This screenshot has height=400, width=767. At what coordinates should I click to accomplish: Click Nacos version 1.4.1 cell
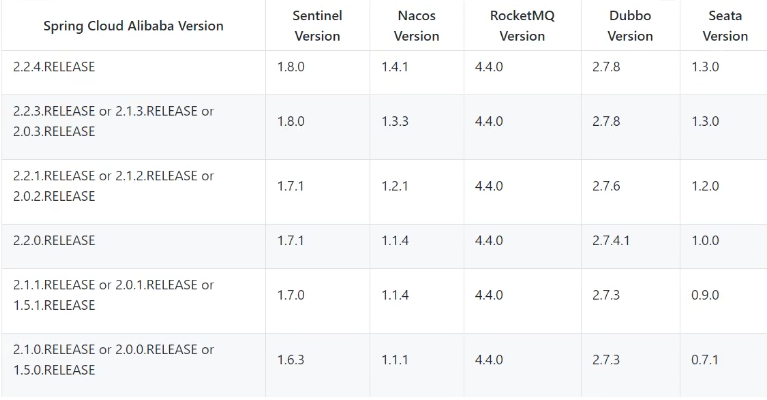(395, 67)
